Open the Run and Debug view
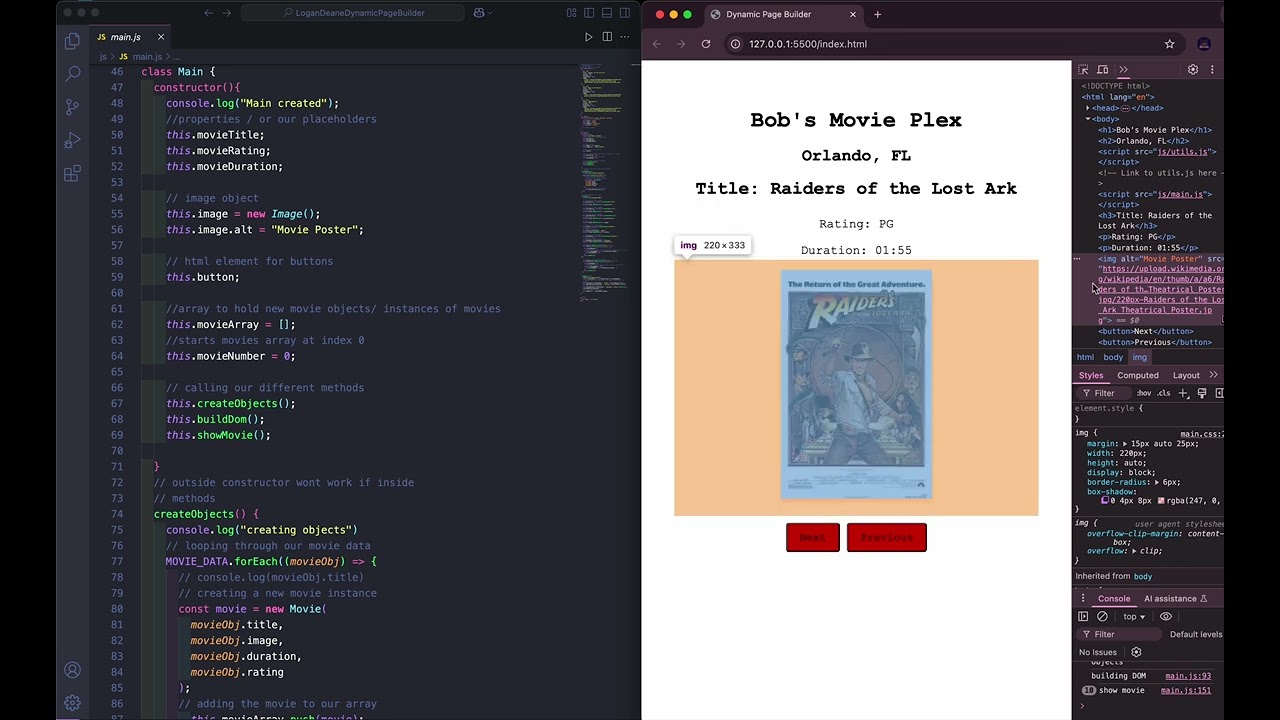The image size is (1280, 720). (x=72, y=140)
